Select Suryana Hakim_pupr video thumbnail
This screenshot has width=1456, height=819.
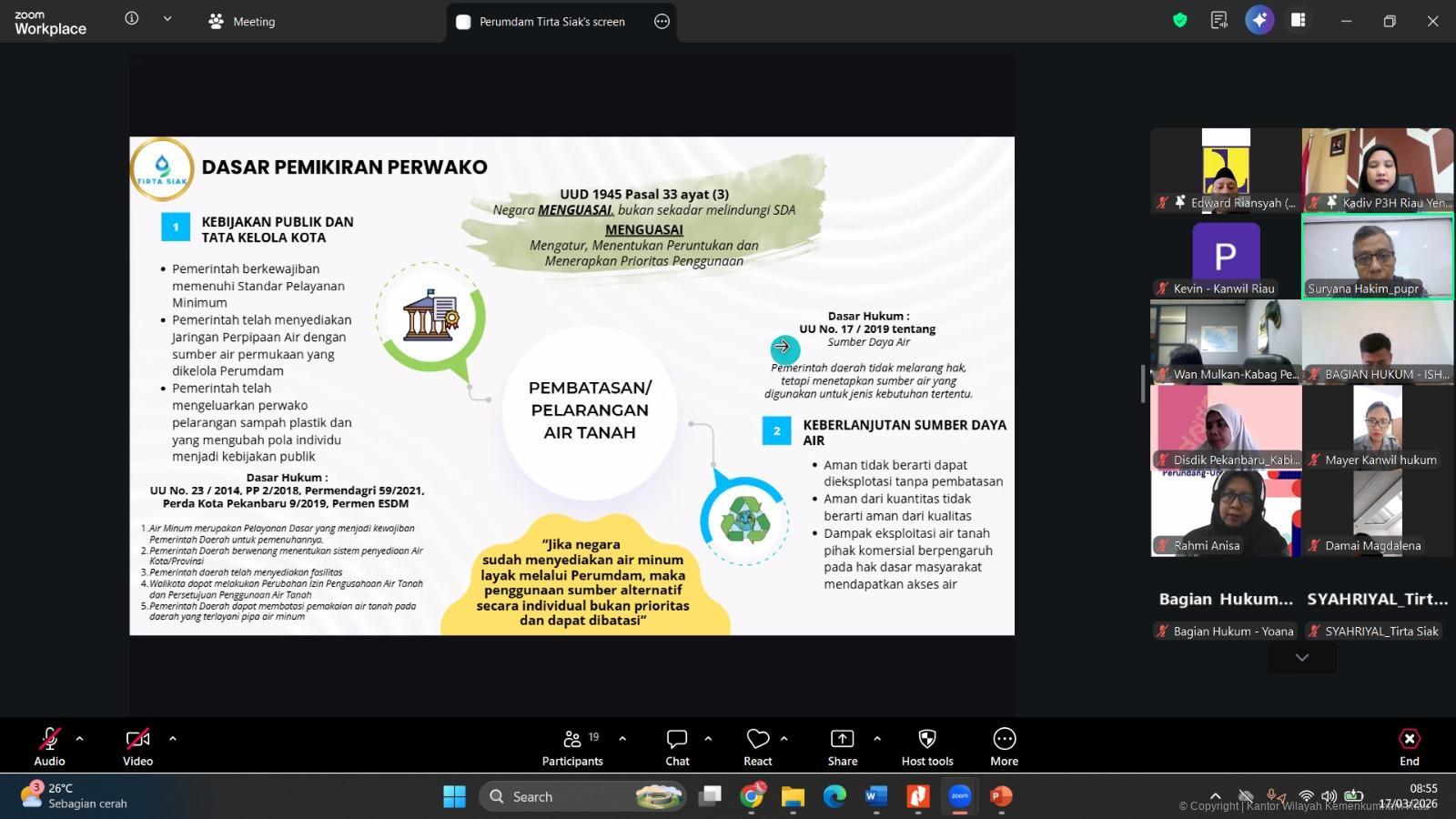point(1377,257)
